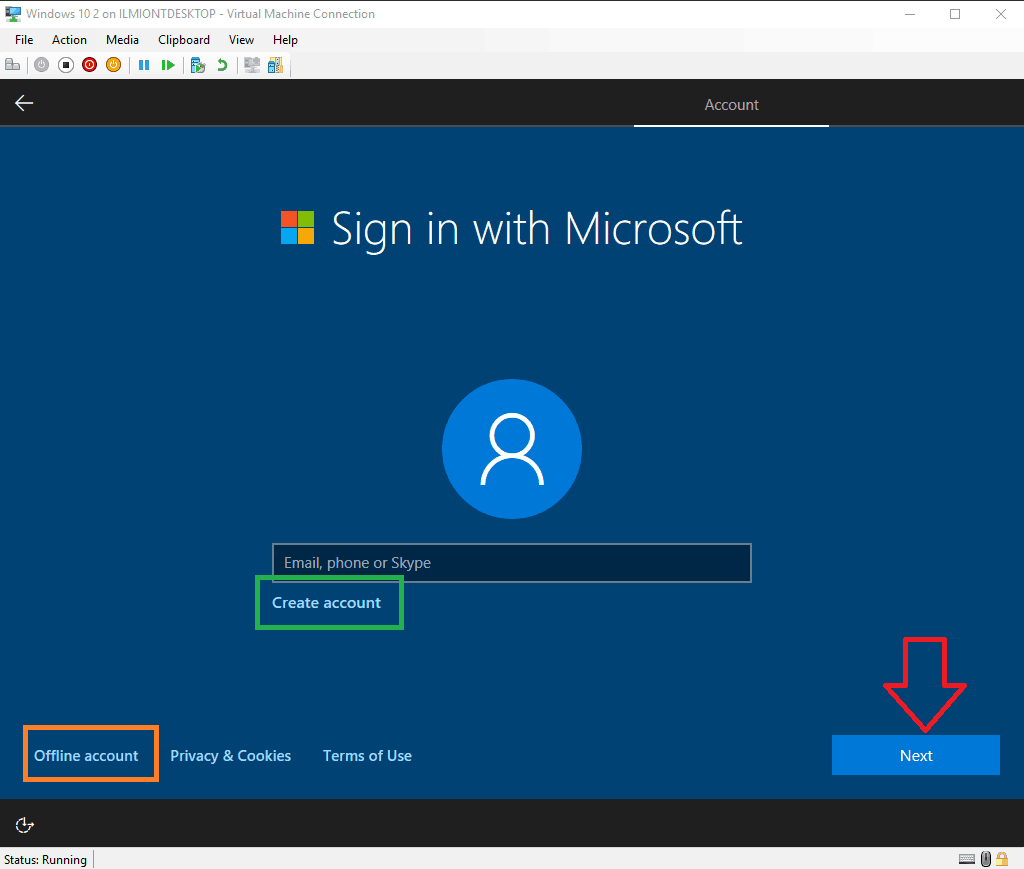Click the blue Next button
1024x869 pixels.
tap(916, 755)
